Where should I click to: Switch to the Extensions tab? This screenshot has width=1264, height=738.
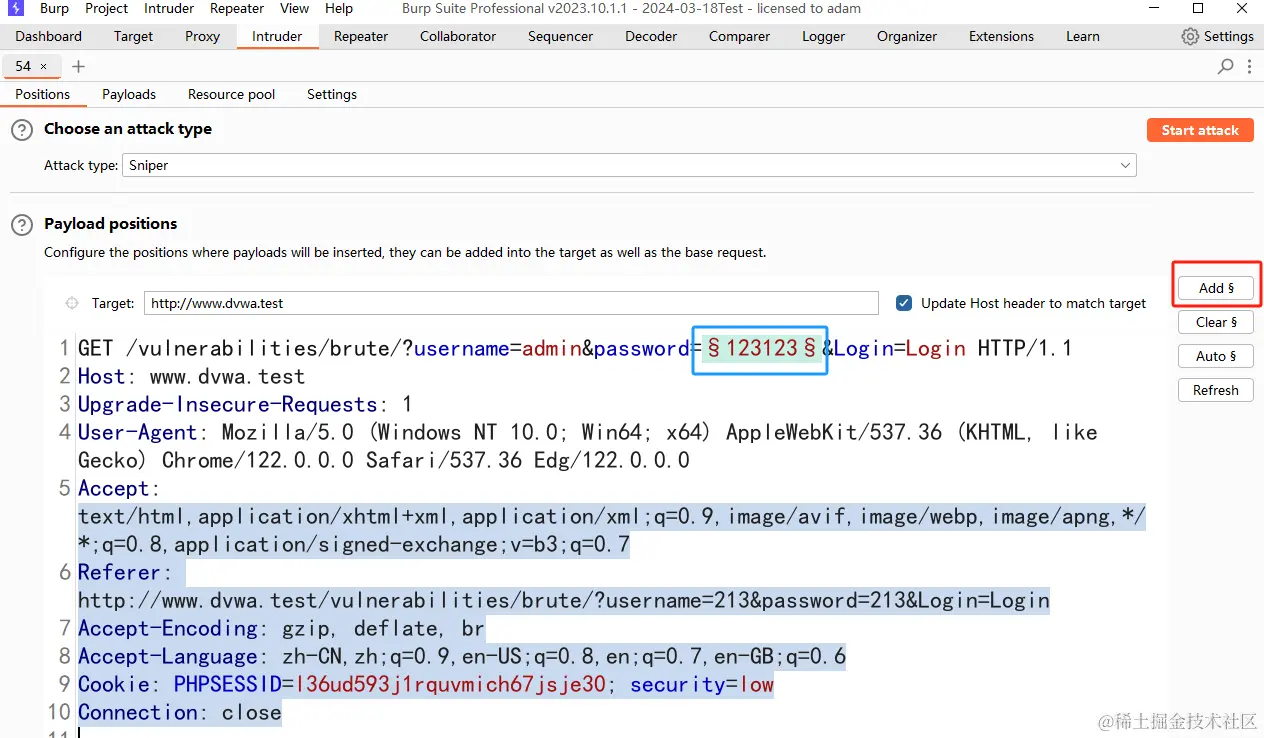[1001, 36]
